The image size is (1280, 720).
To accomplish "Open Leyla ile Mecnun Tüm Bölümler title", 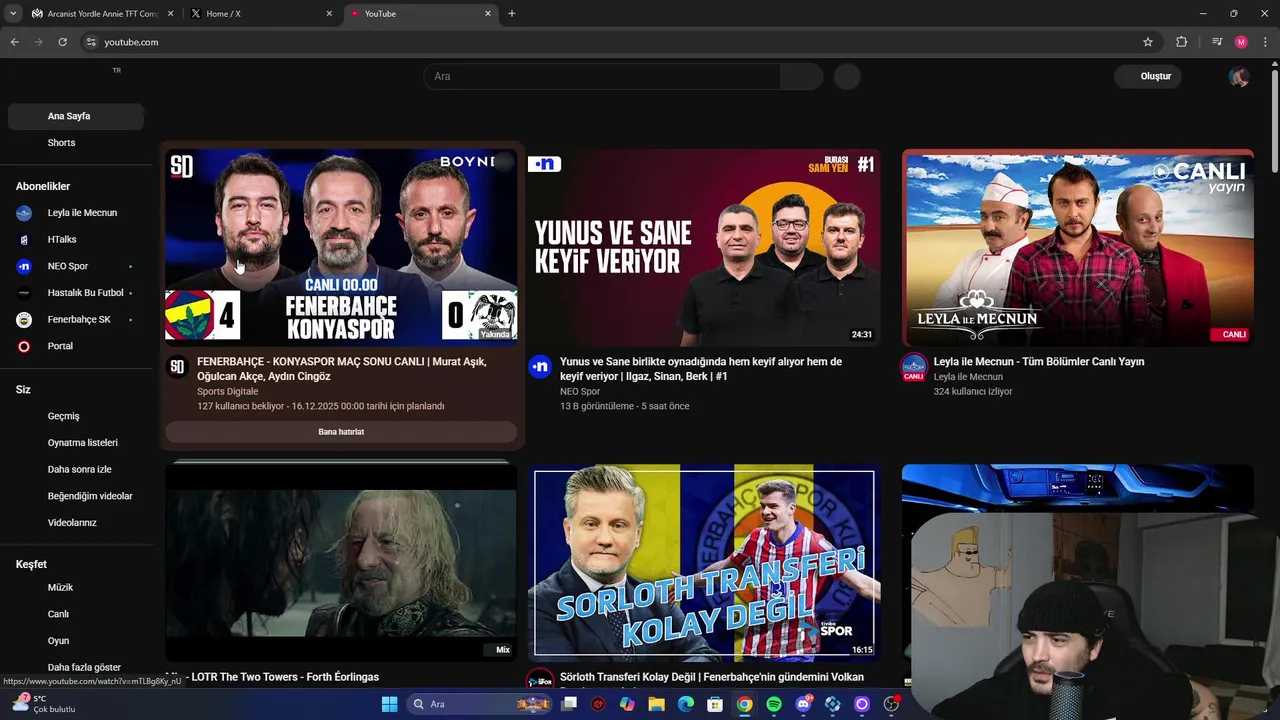I will point(1039,362).
